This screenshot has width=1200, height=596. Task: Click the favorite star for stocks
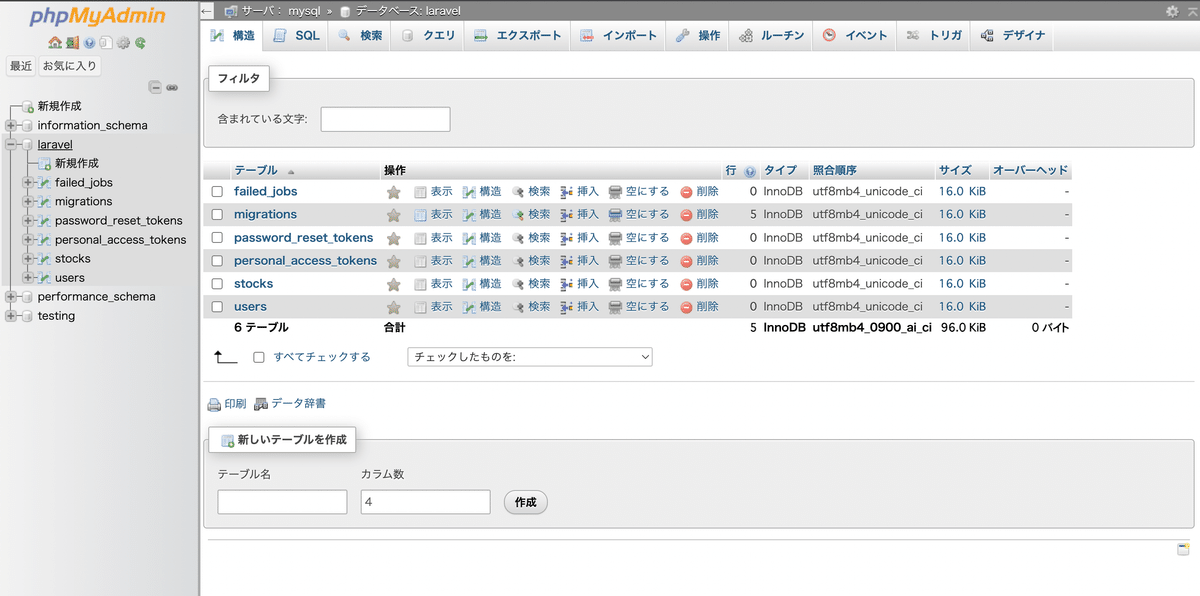click(x=394, y=284)
